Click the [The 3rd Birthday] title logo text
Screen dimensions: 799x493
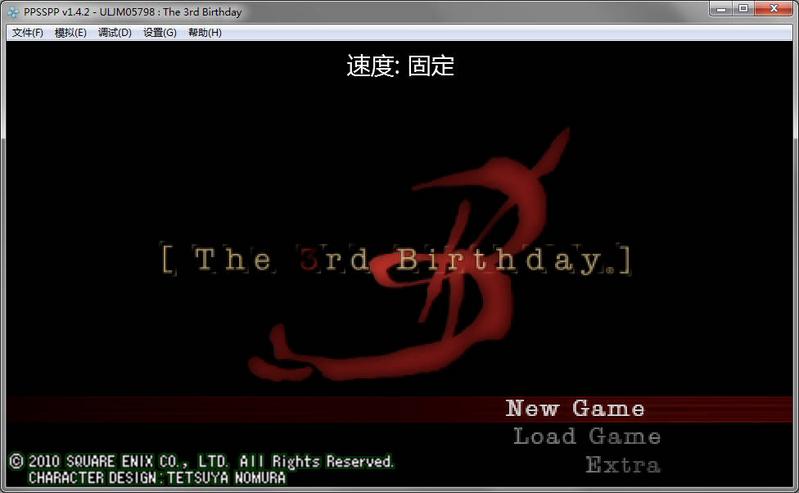pyautogui.click(x=396, y=260)
